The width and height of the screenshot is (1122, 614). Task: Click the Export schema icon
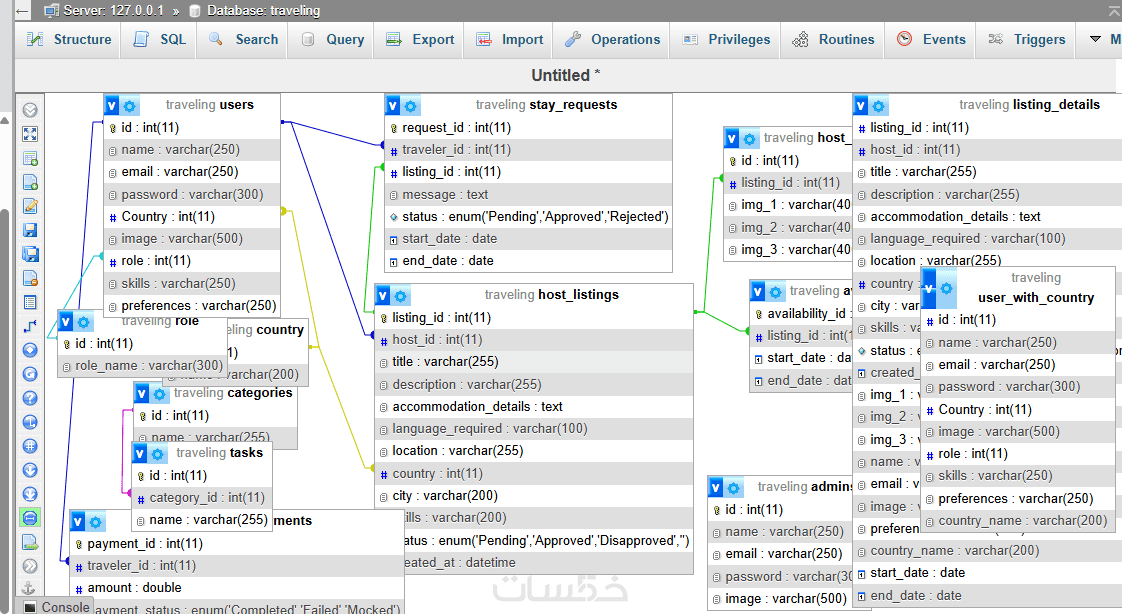pyautogui.click(x=30, y=542)
